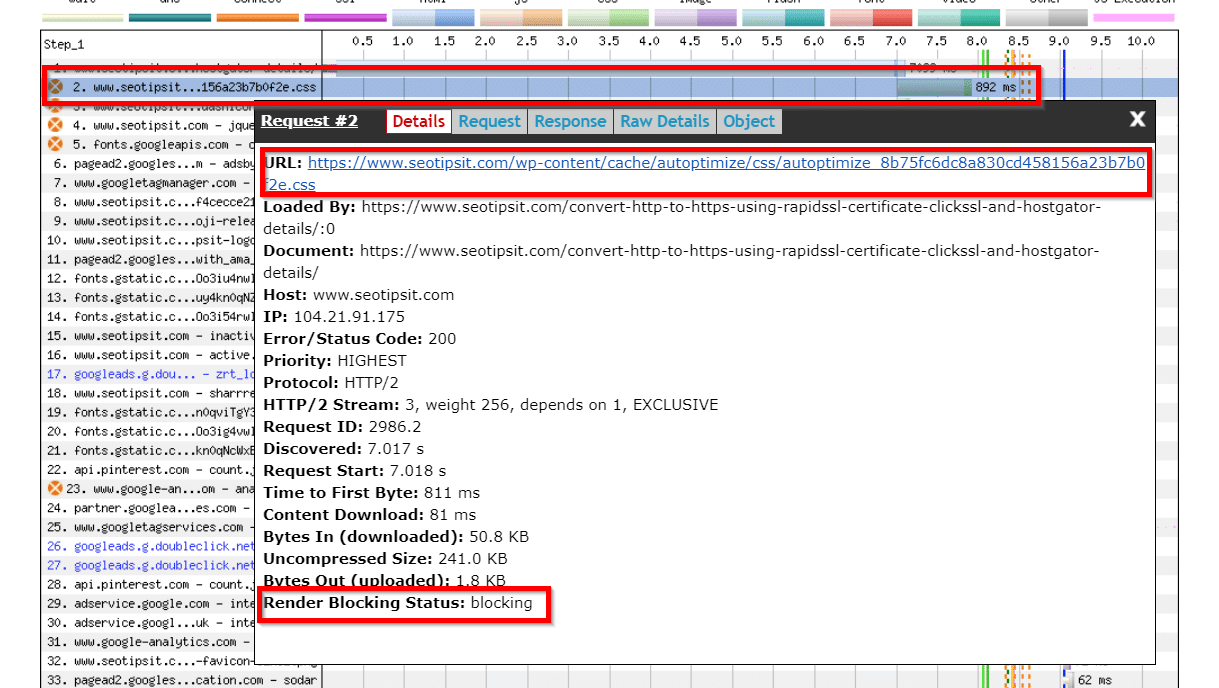This screenshot has width=1219, height=688.
Task: Click the 892 ms timing bar
Action: pyautogui.click(x=933, y=88)
